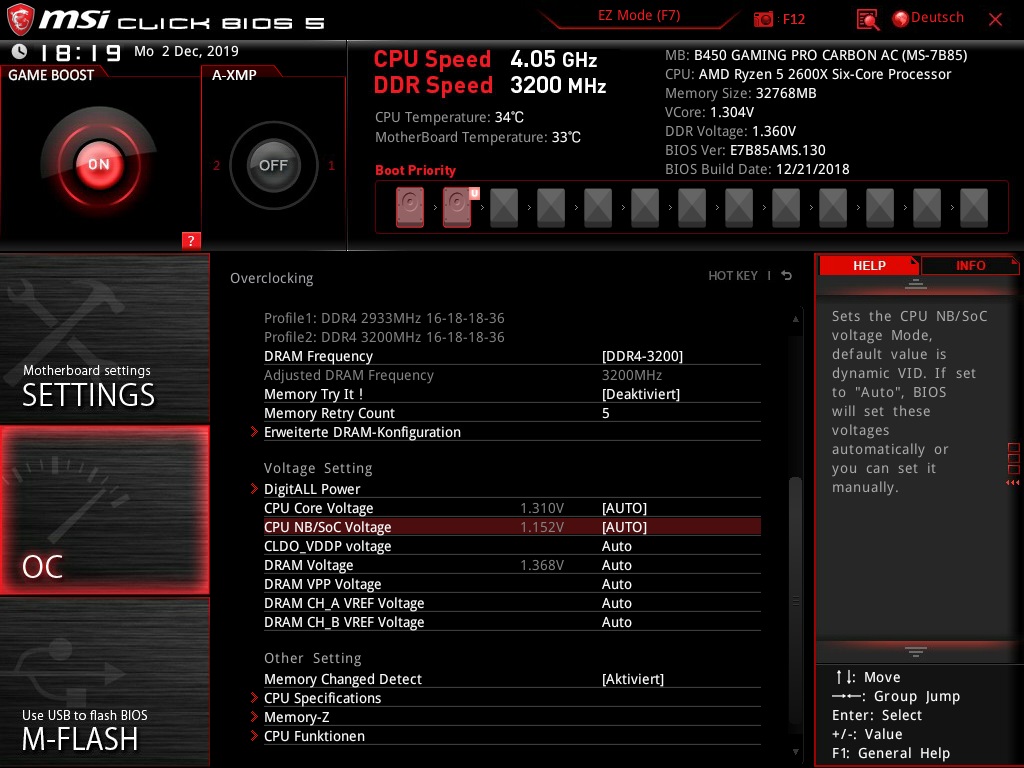This screenshot has width=1024, height=768.
Task: Open the red question mark help icon
Action: click(x=191, y=240)
